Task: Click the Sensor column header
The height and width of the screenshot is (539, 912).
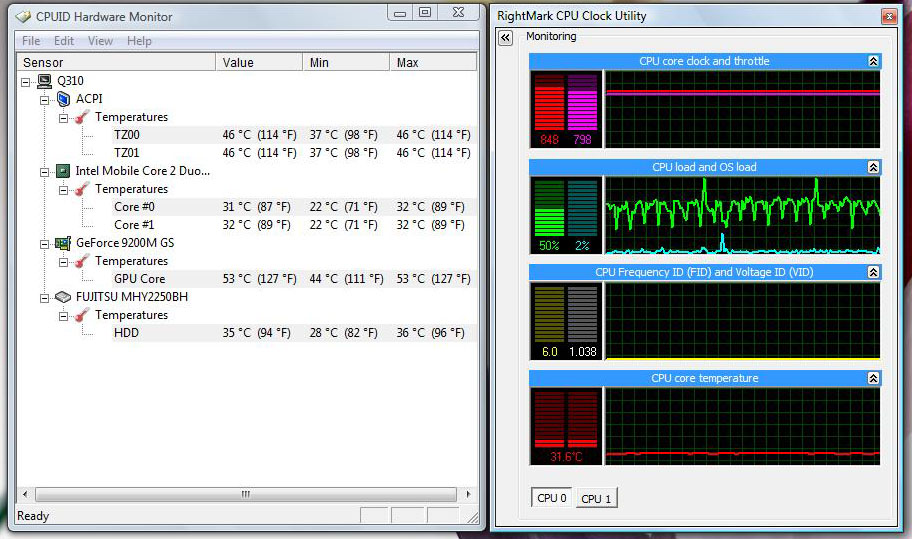Action: tap(116, 62)
